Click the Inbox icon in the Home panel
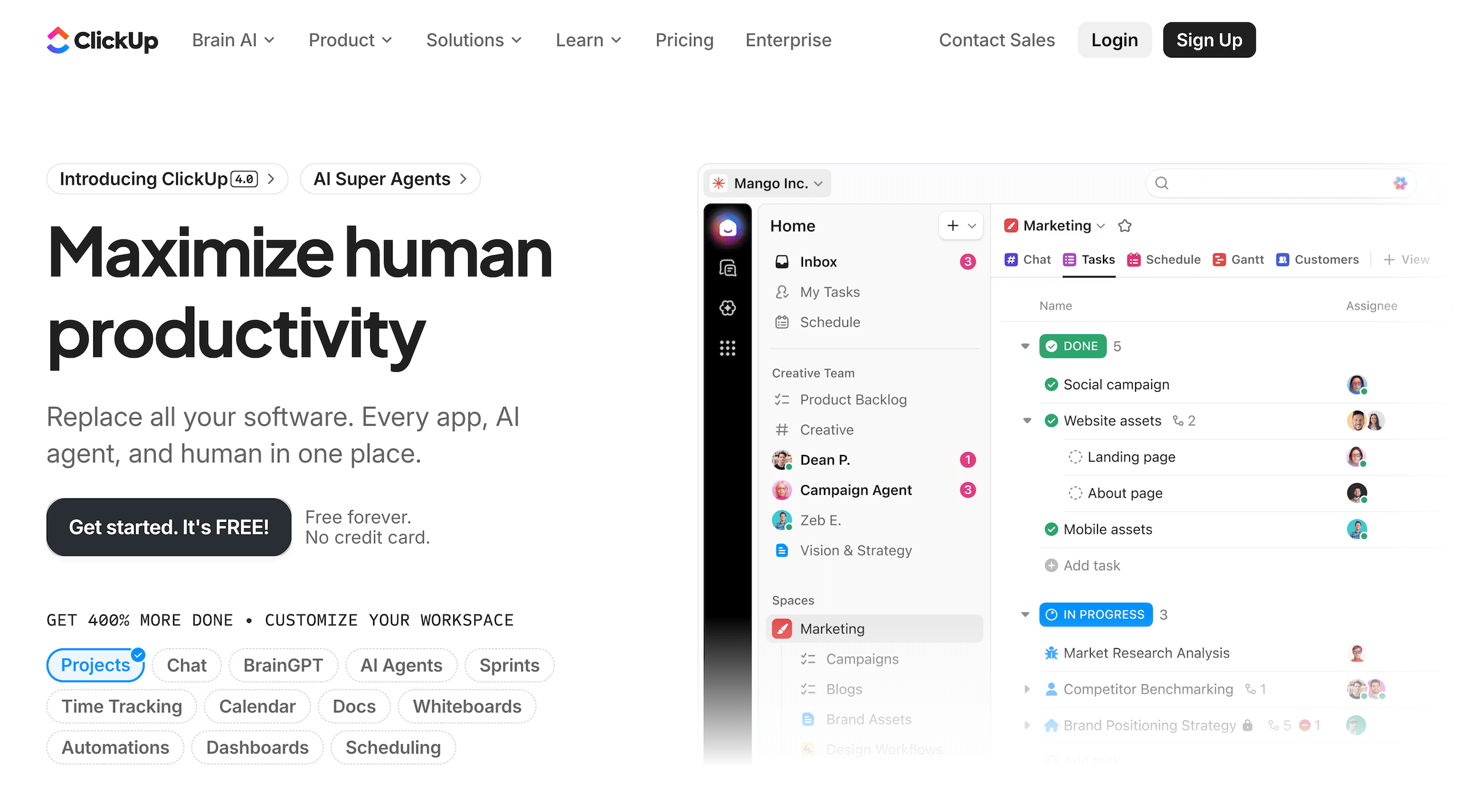The image size is (1478, 812). coord(781,261)
